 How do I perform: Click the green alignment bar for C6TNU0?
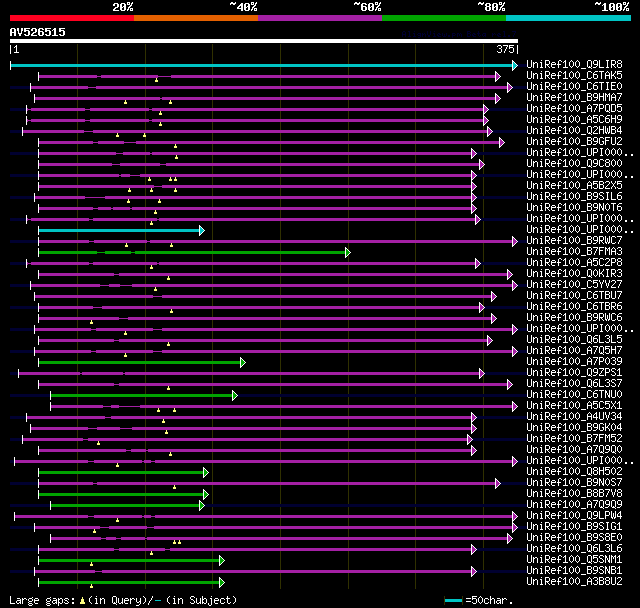[144, 395]
